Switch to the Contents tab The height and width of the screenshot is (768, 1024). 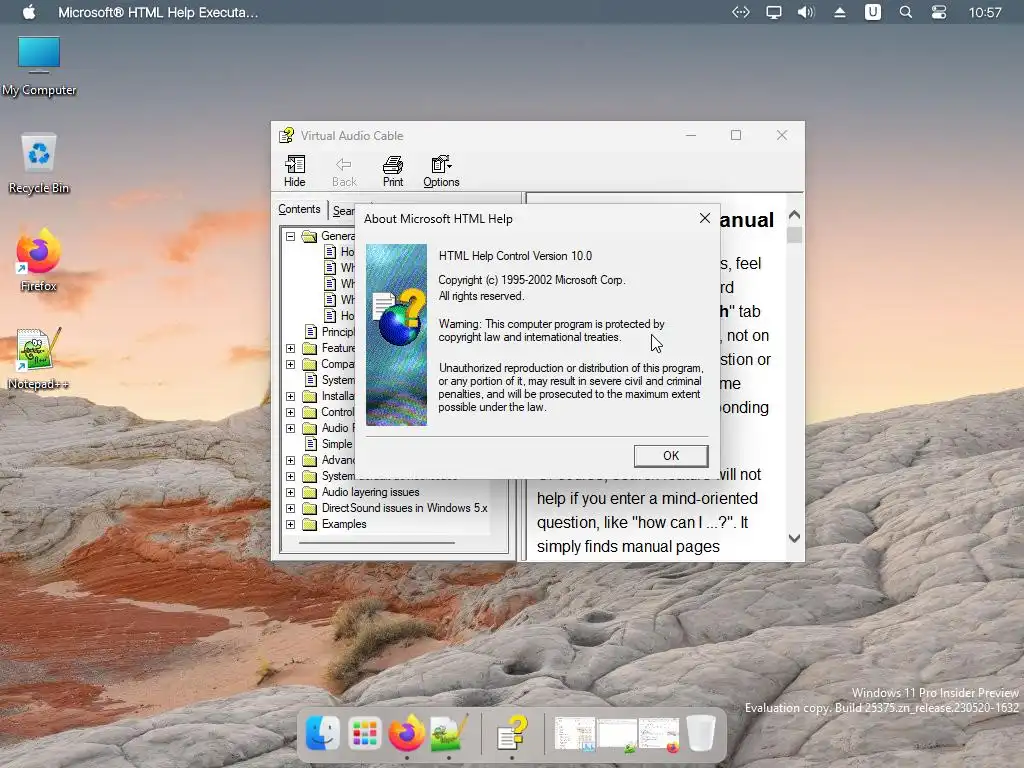click(299, 209)
